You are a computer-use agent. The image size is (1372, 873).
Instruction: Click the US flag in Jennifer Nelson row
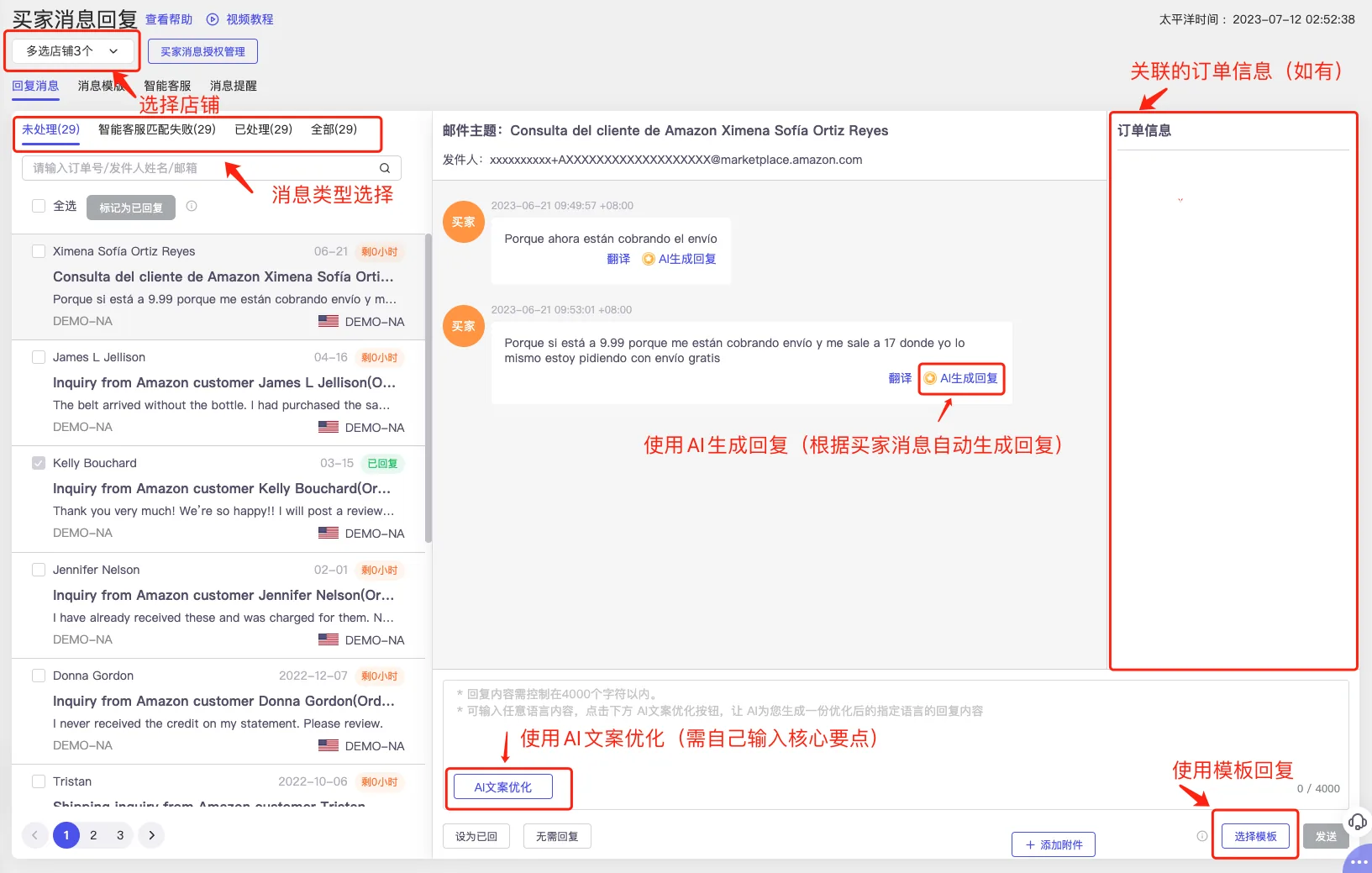[x=329, y=639]
